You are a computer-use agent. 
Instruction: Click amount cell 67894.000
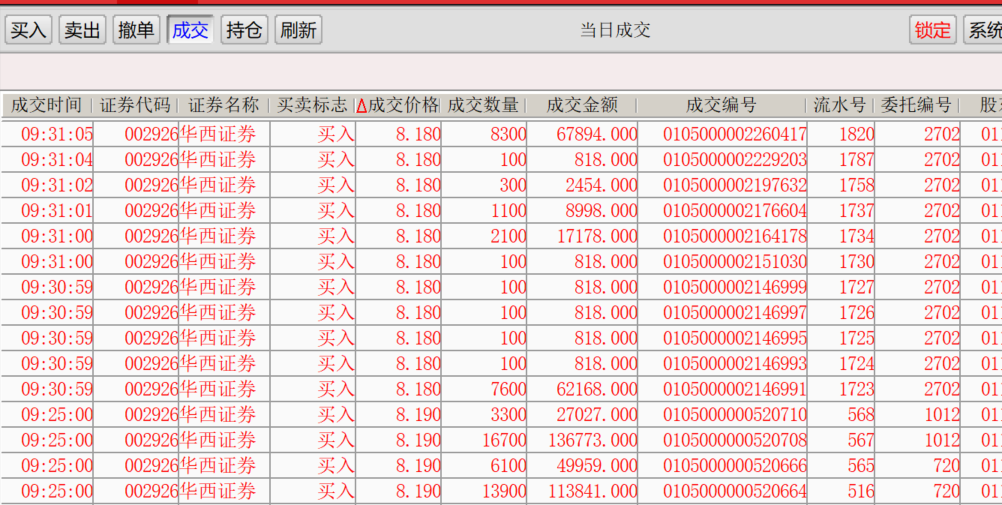pos(597,134)
